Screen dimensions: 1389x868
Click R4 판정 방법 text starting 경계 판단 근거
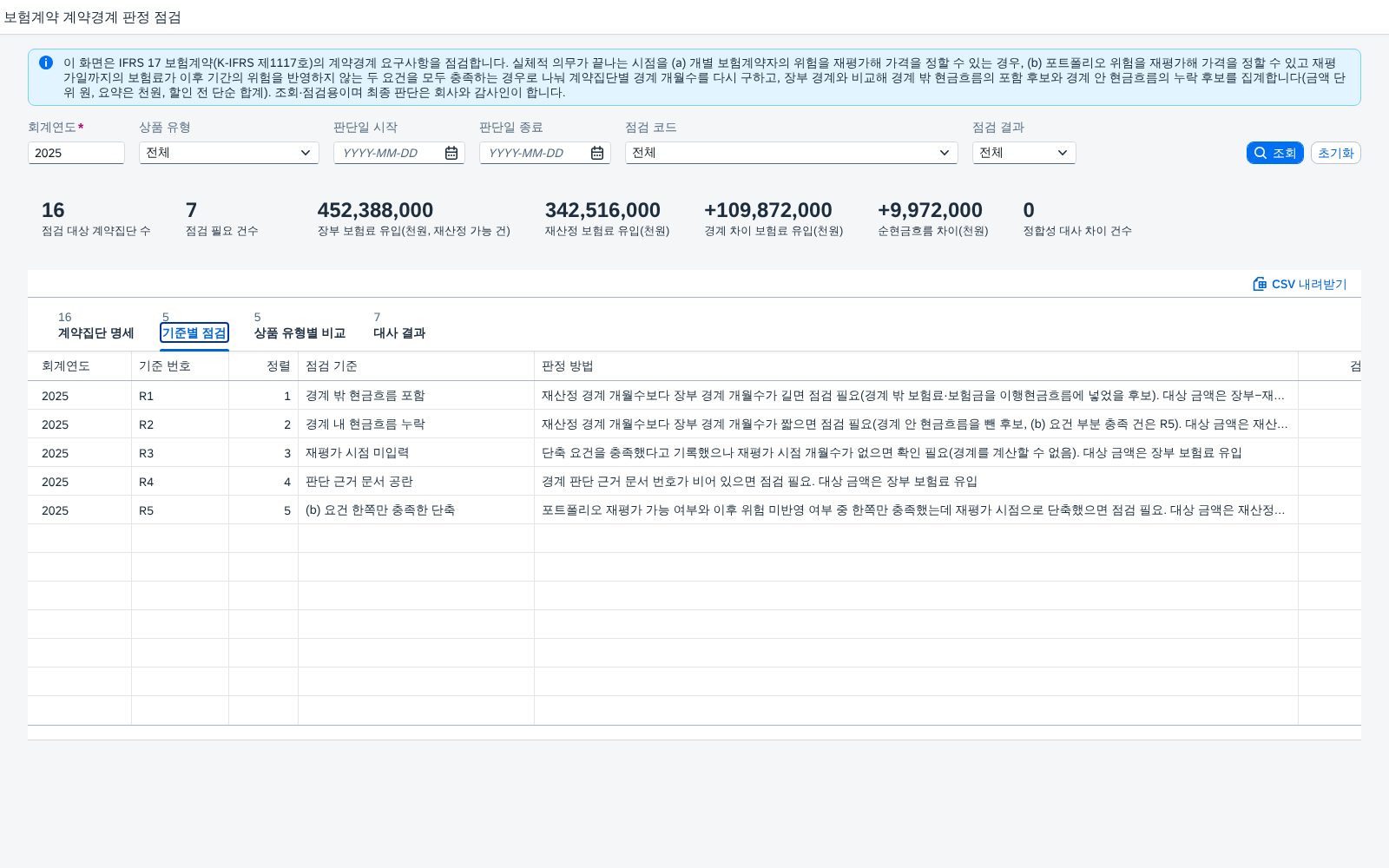tap(760, 482)
